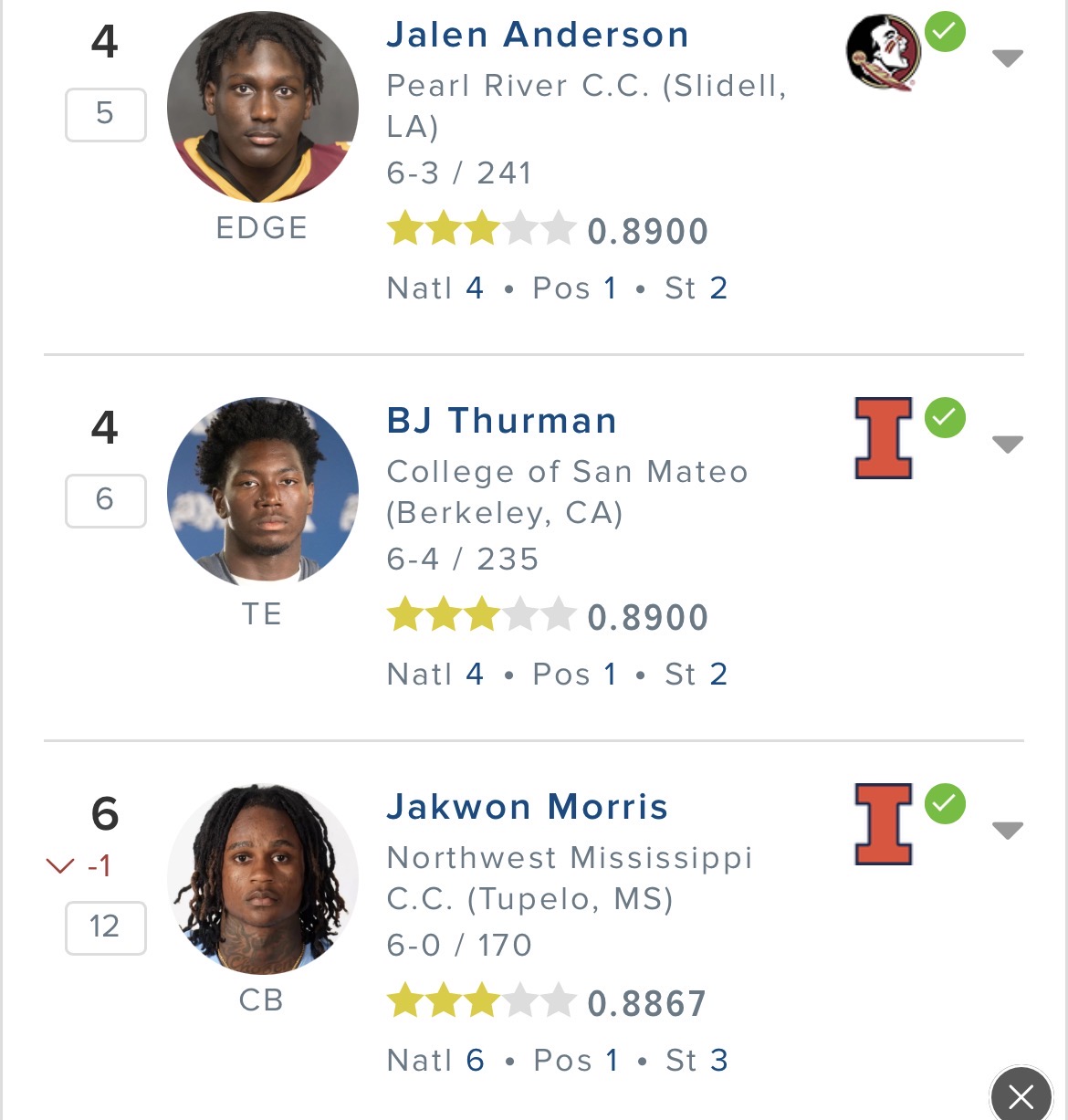The width and height of the screenshot is (1068, 1120).
Task: Click Jakwon Morris's profile photo
Action: tap(263, 879)
